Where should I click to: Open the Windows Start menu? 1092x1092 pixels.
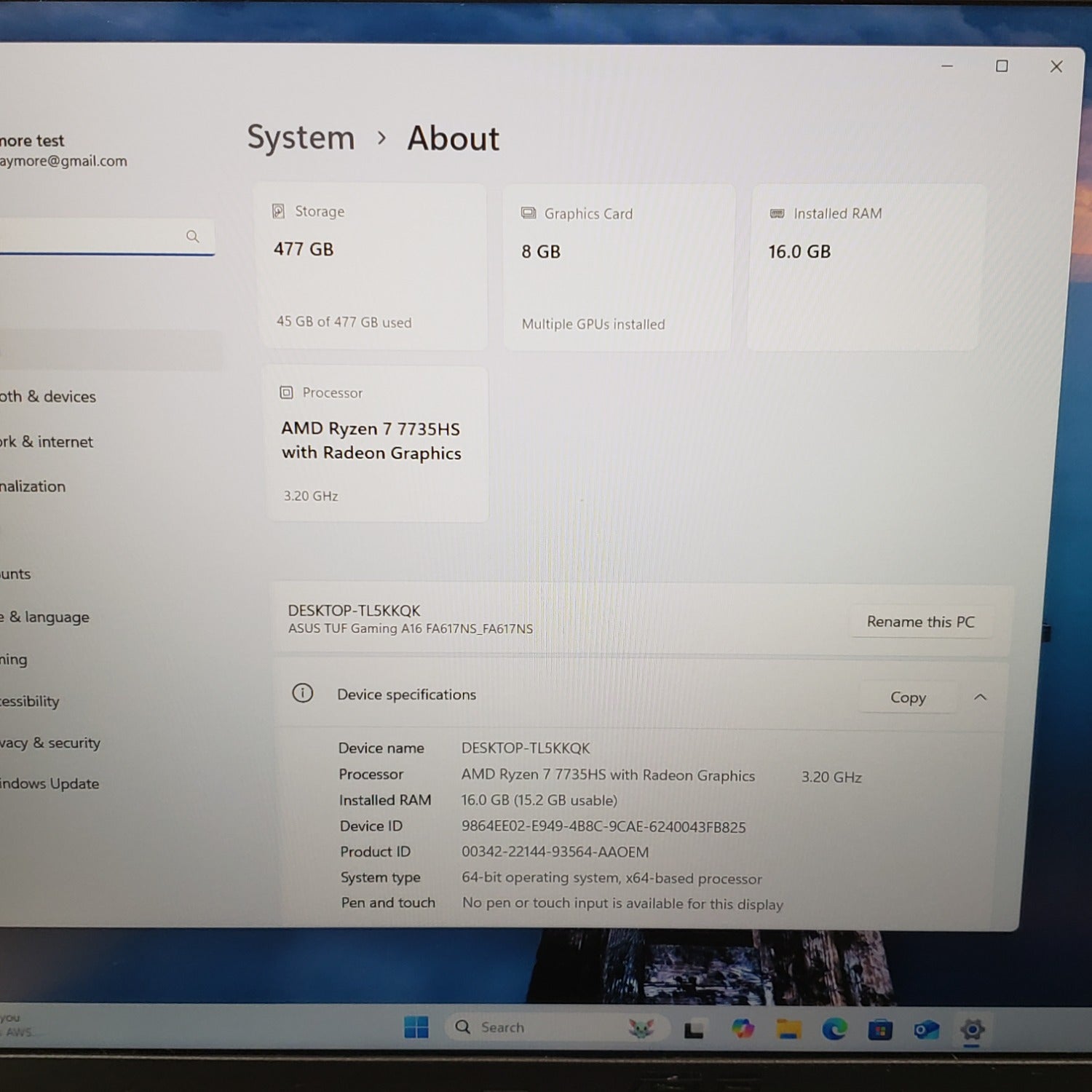coord(416,1027)
